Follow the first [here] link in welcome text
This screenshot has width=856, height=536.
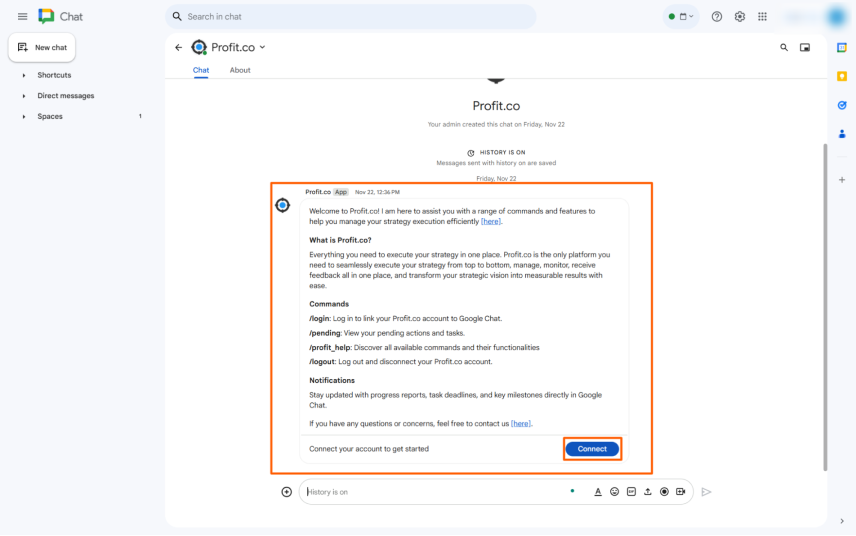tap(491, 222)
